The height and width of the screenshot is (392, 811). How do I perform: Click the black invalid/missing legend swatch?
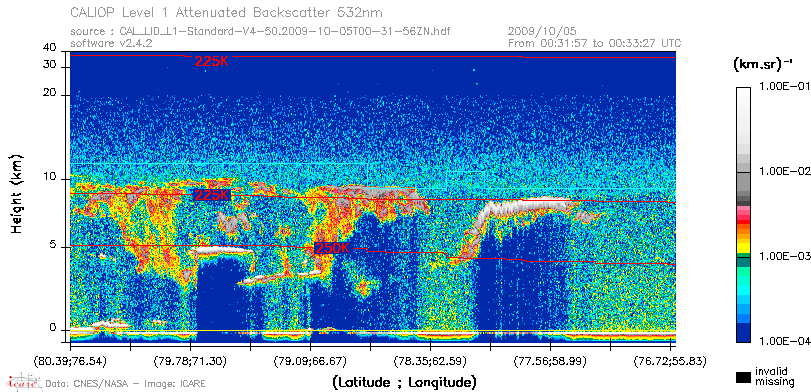tap(744, 377)
